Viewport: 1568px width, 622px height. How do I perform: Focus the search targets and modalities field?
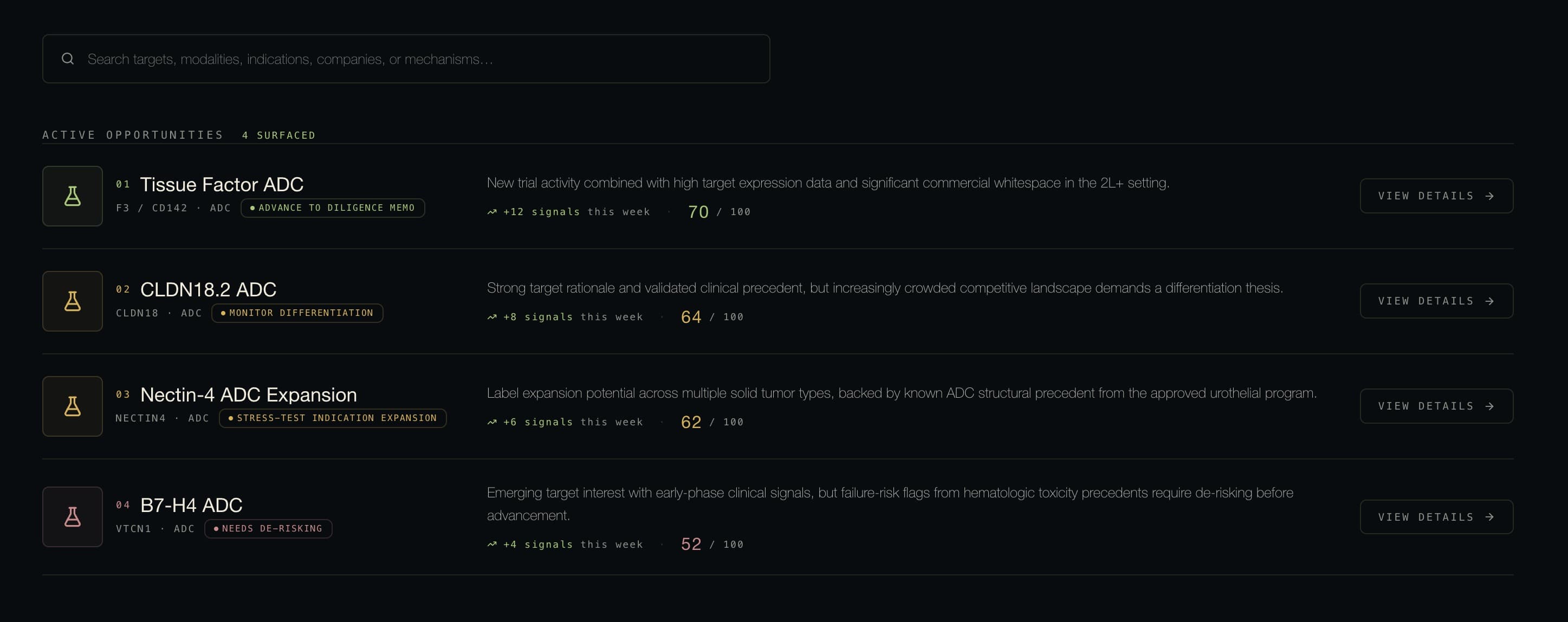pyautogui.click(x=406, y=59)
